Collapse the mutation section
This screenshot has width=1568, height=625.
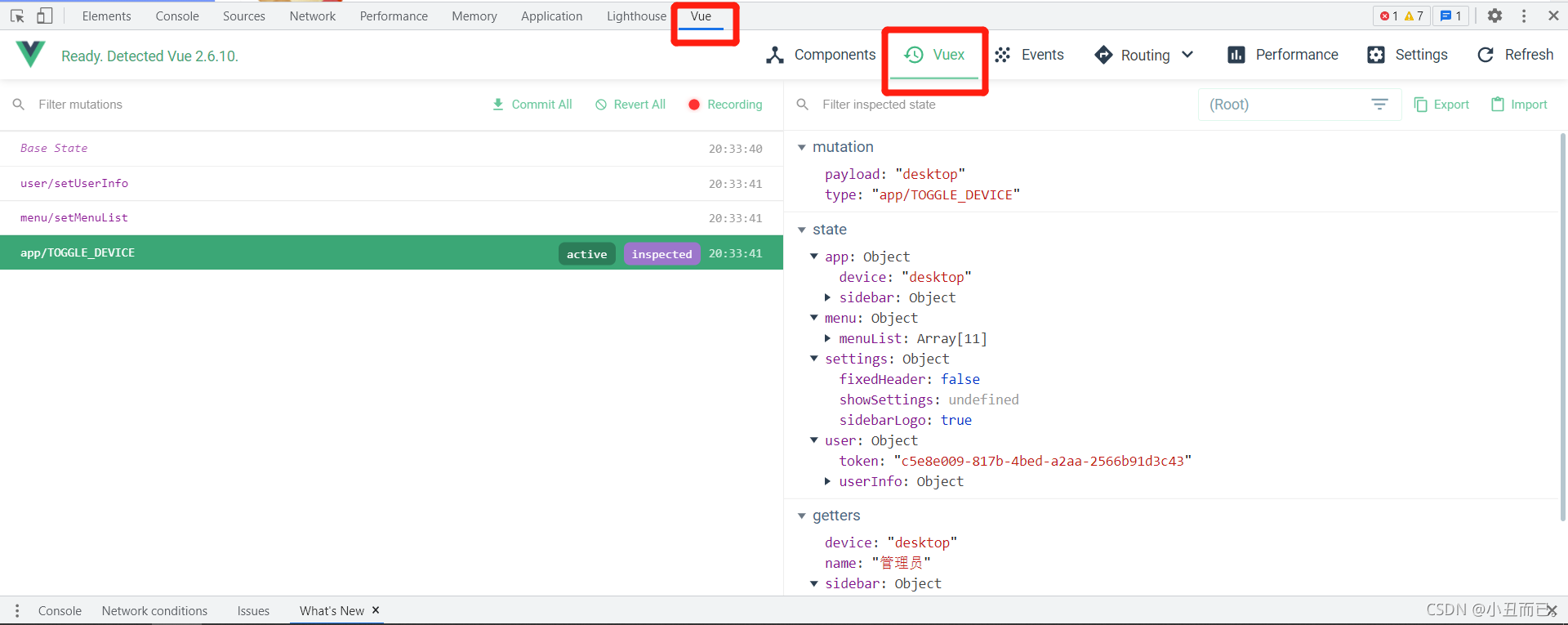click(802, 147)
